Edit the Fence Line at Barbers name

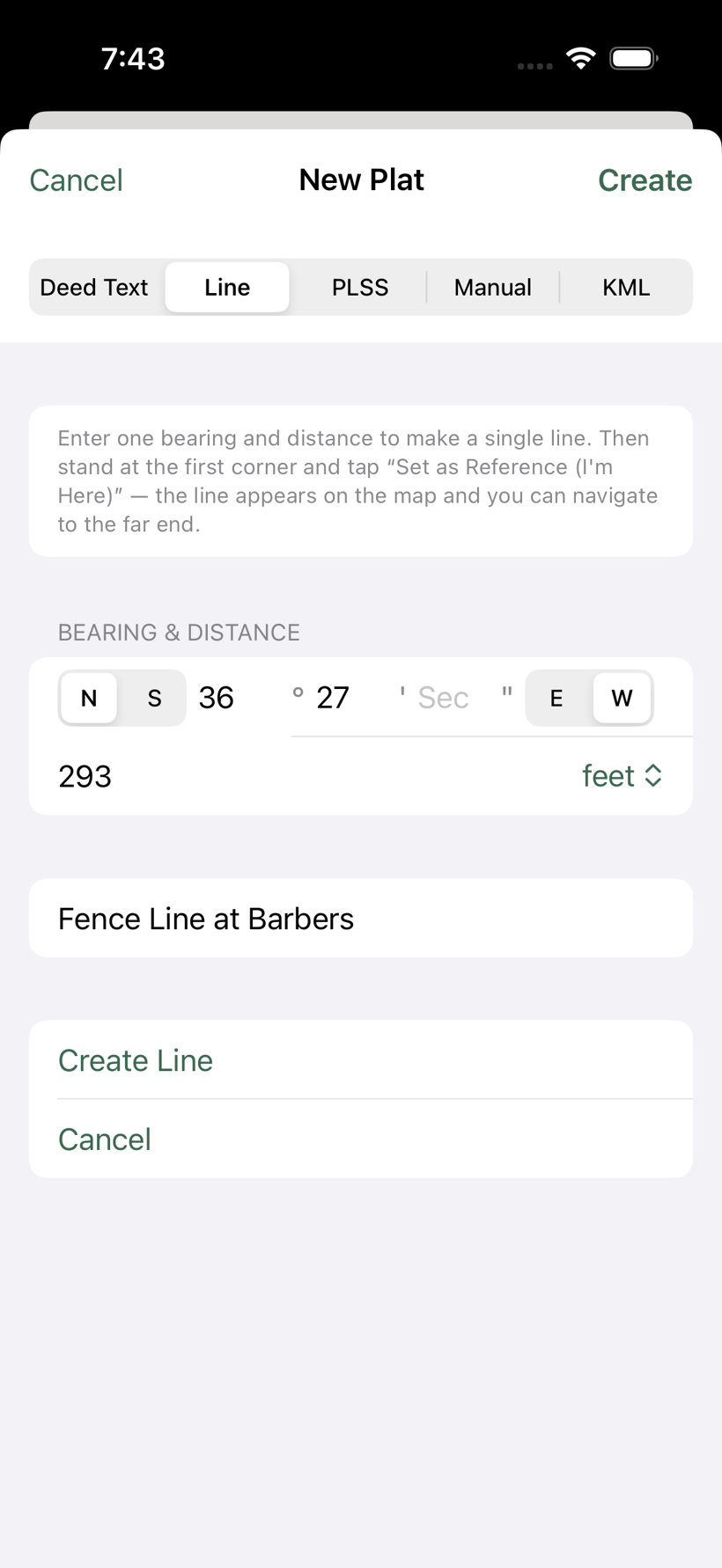point(361,918)
